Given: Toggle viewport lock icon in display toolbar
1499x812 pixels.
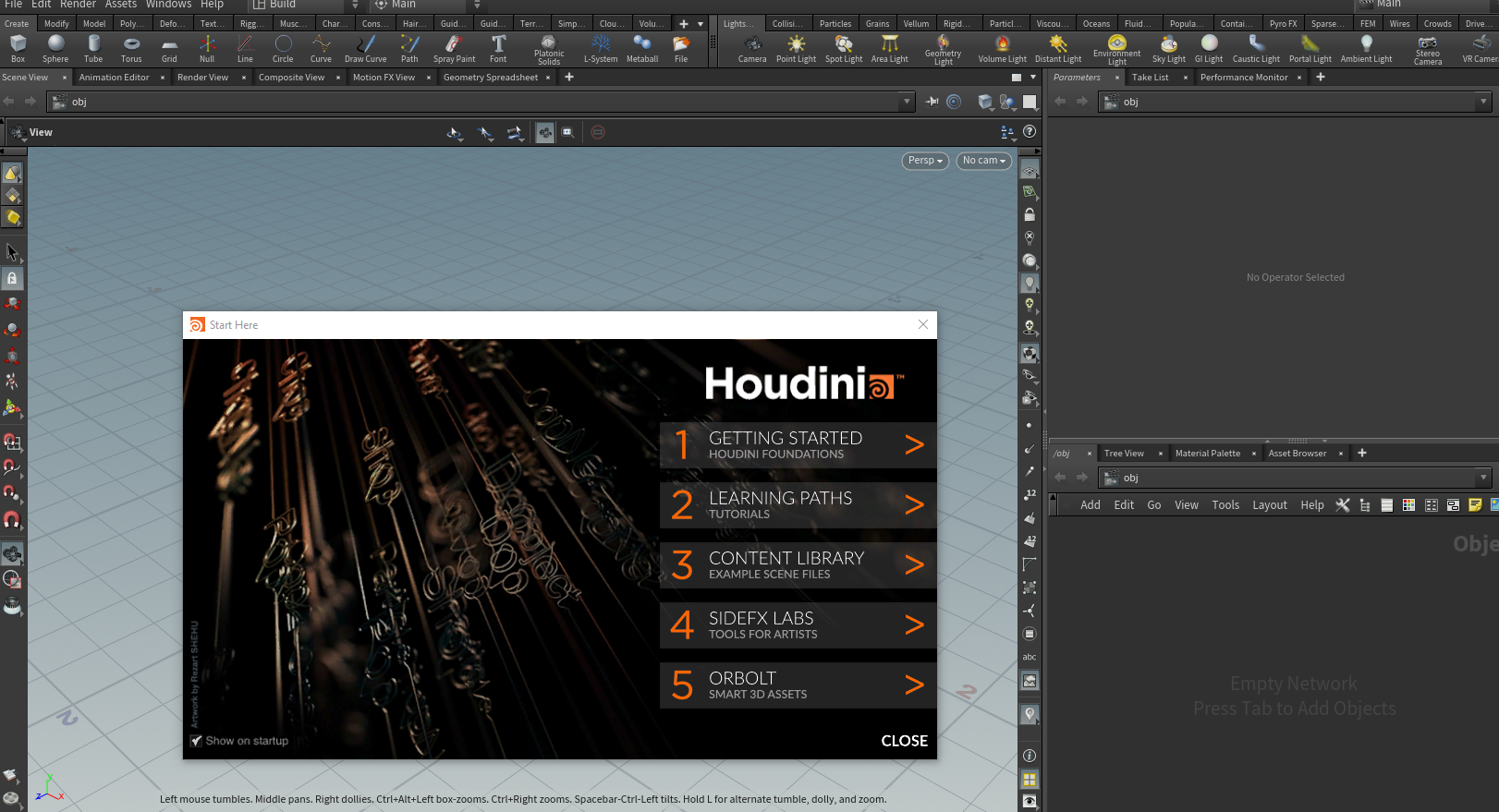Looking at the screenshot, I should [1030, 214].
